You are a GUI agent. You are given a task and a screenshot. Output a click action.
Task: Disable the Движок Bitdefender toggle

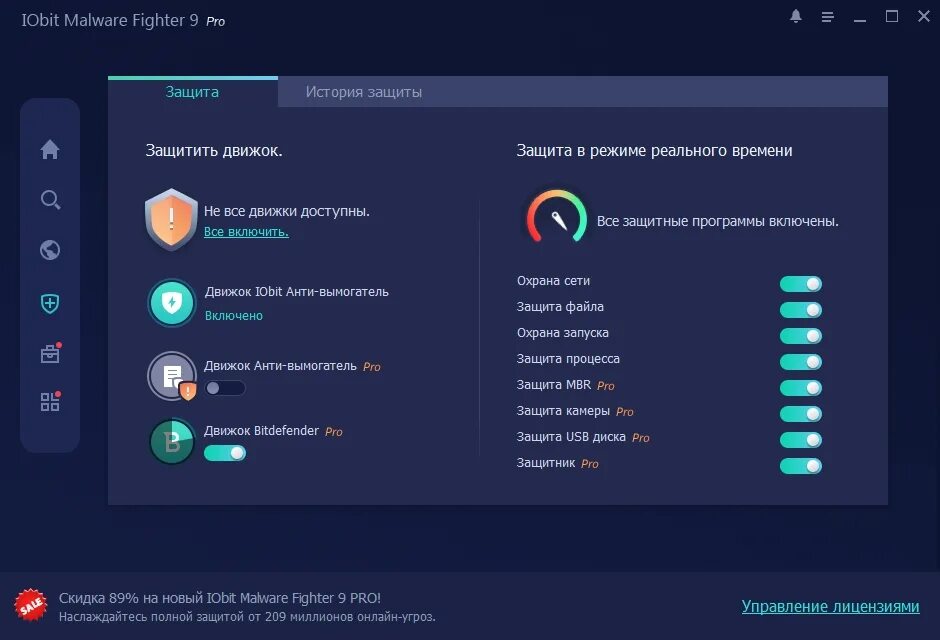pos(225,453)
